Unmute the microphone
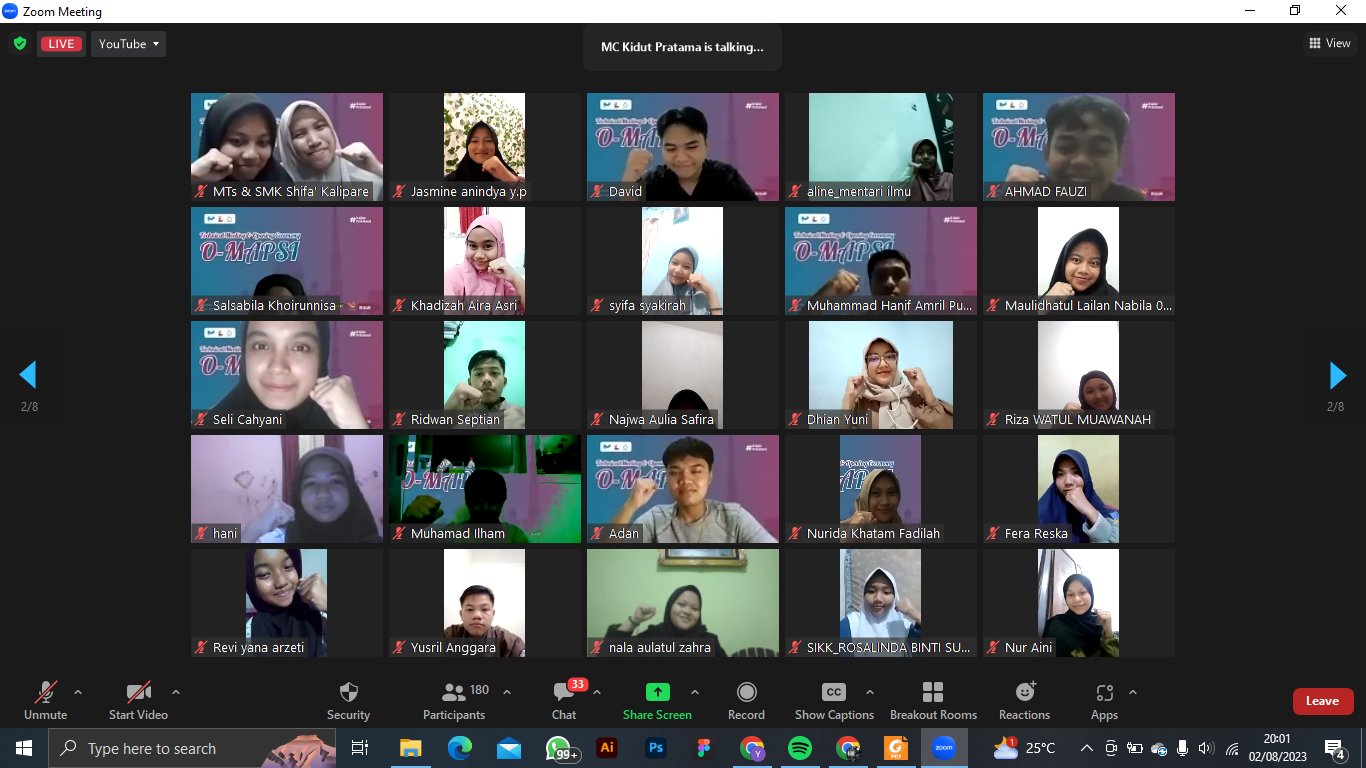The height and width of the screenshot is (768, 1366). [46, 693]
